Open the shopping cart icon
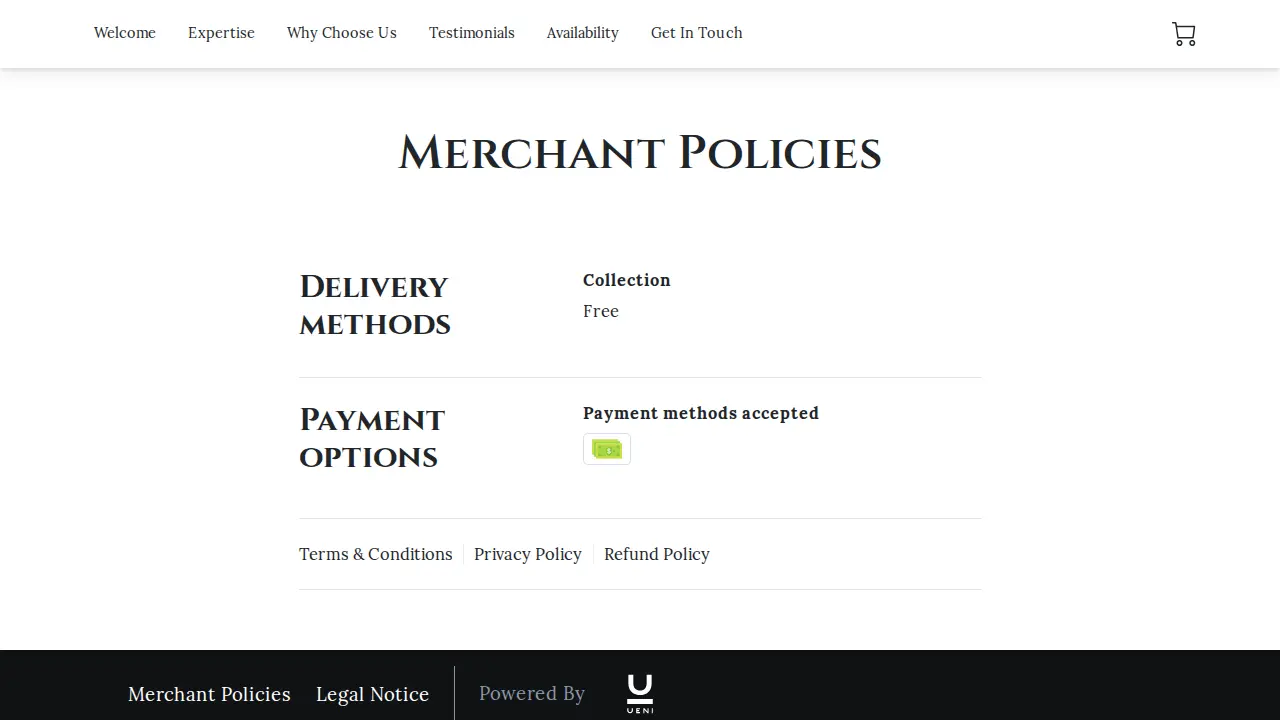The image size is (1280, 720). click(x=1184, y=34)
